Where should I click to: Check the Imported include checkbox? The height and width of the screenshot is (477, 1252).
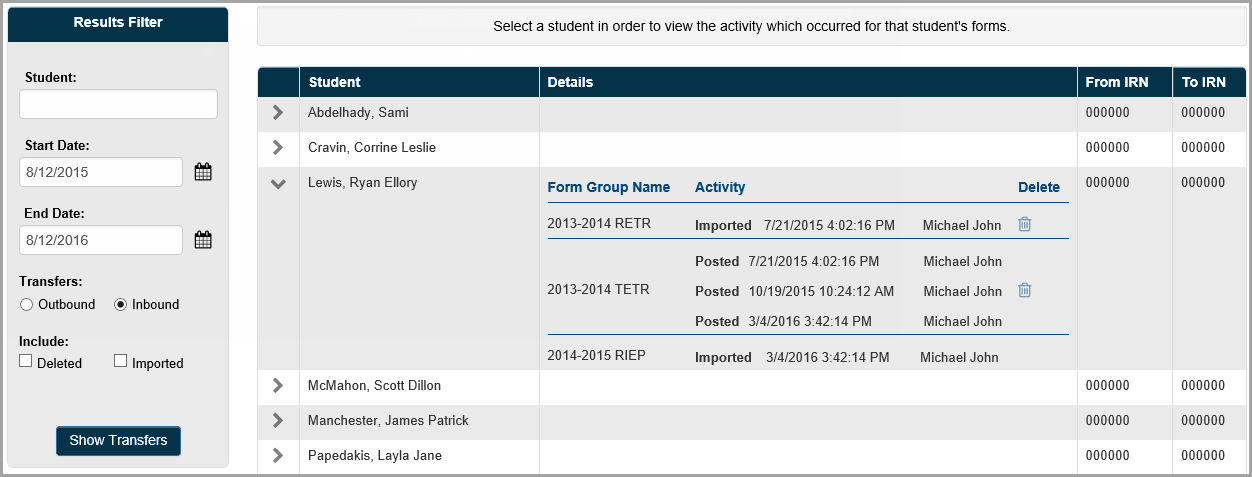(x=121, y=361)
